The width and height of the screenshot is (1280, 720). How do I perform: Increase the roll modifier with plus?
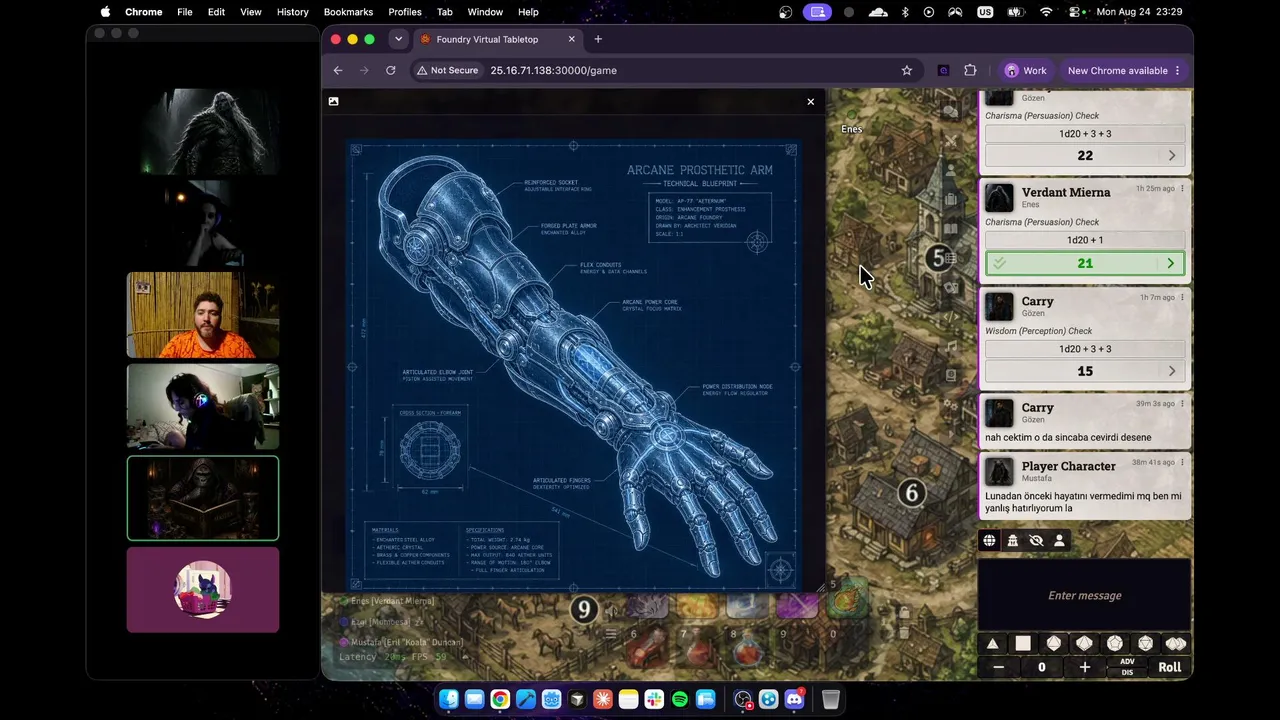pyautogui.click(x=1084, y=667)
